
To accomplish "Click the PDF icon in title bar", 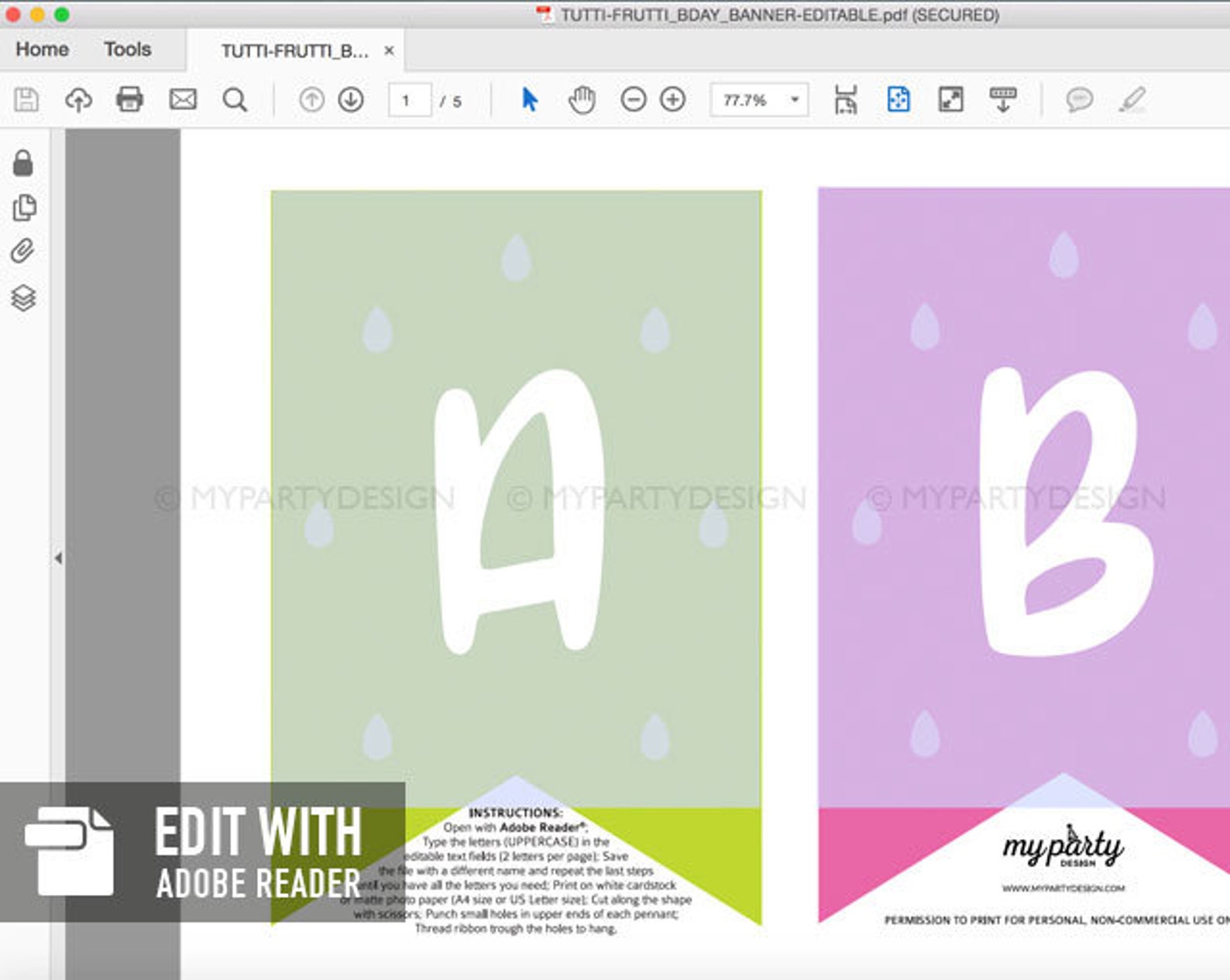I will 545,15.
